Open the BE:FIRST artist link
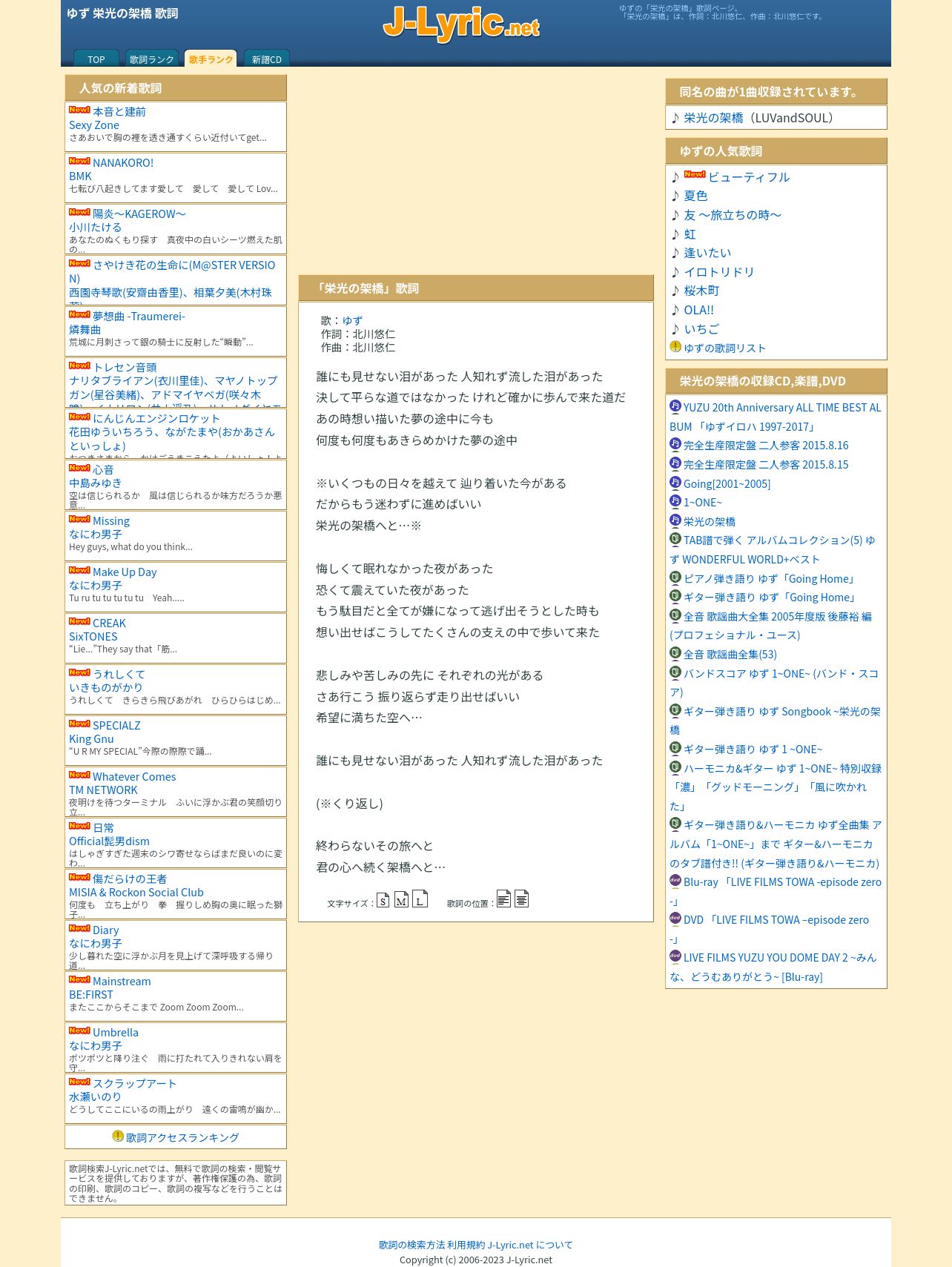Image resolution: width=952 pixels, height=1267 pixels. [x=91, y=995]
